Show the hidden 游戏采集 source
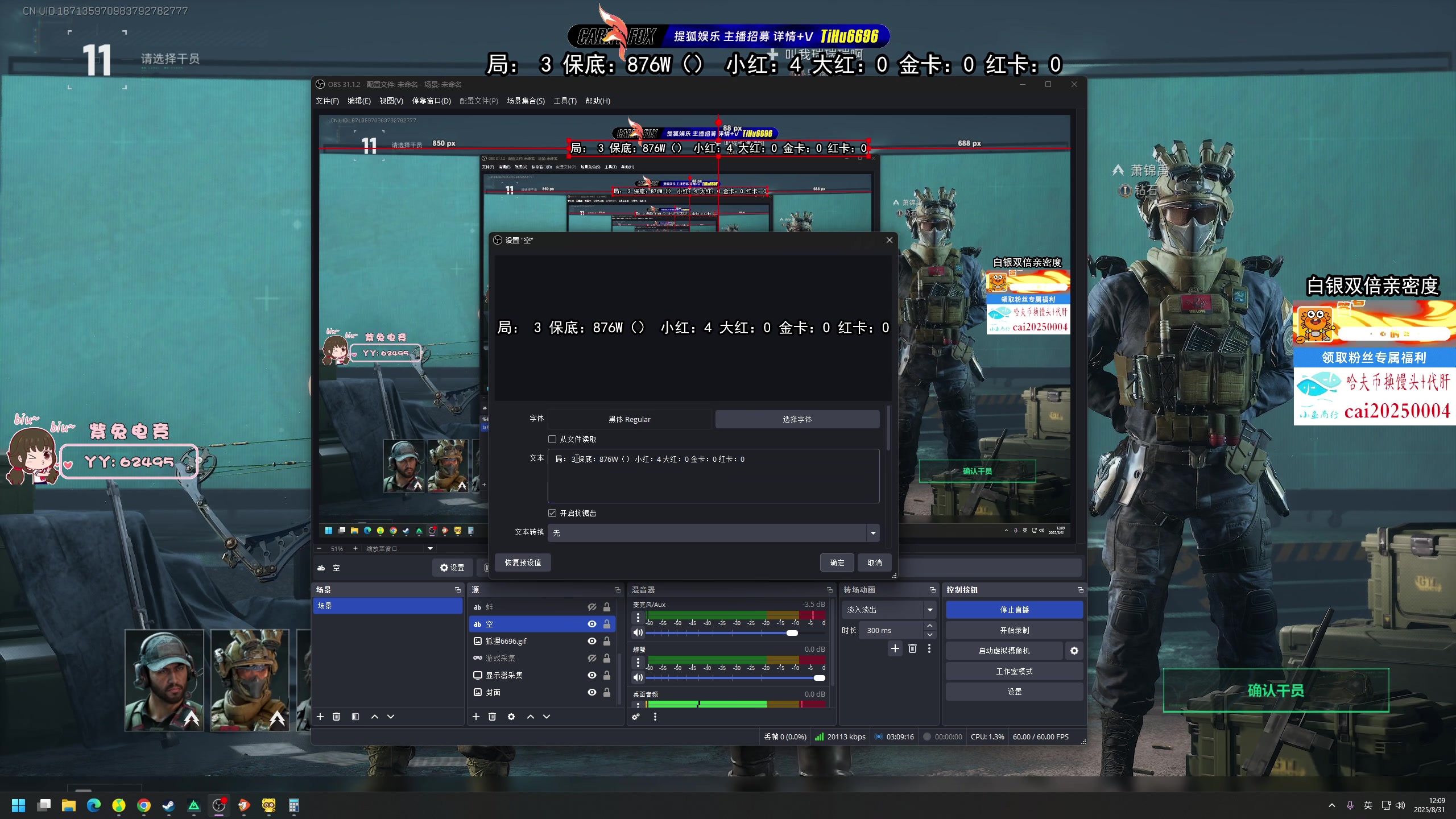Viewport: 1456px width, 819px height. (x=592, y=658)
